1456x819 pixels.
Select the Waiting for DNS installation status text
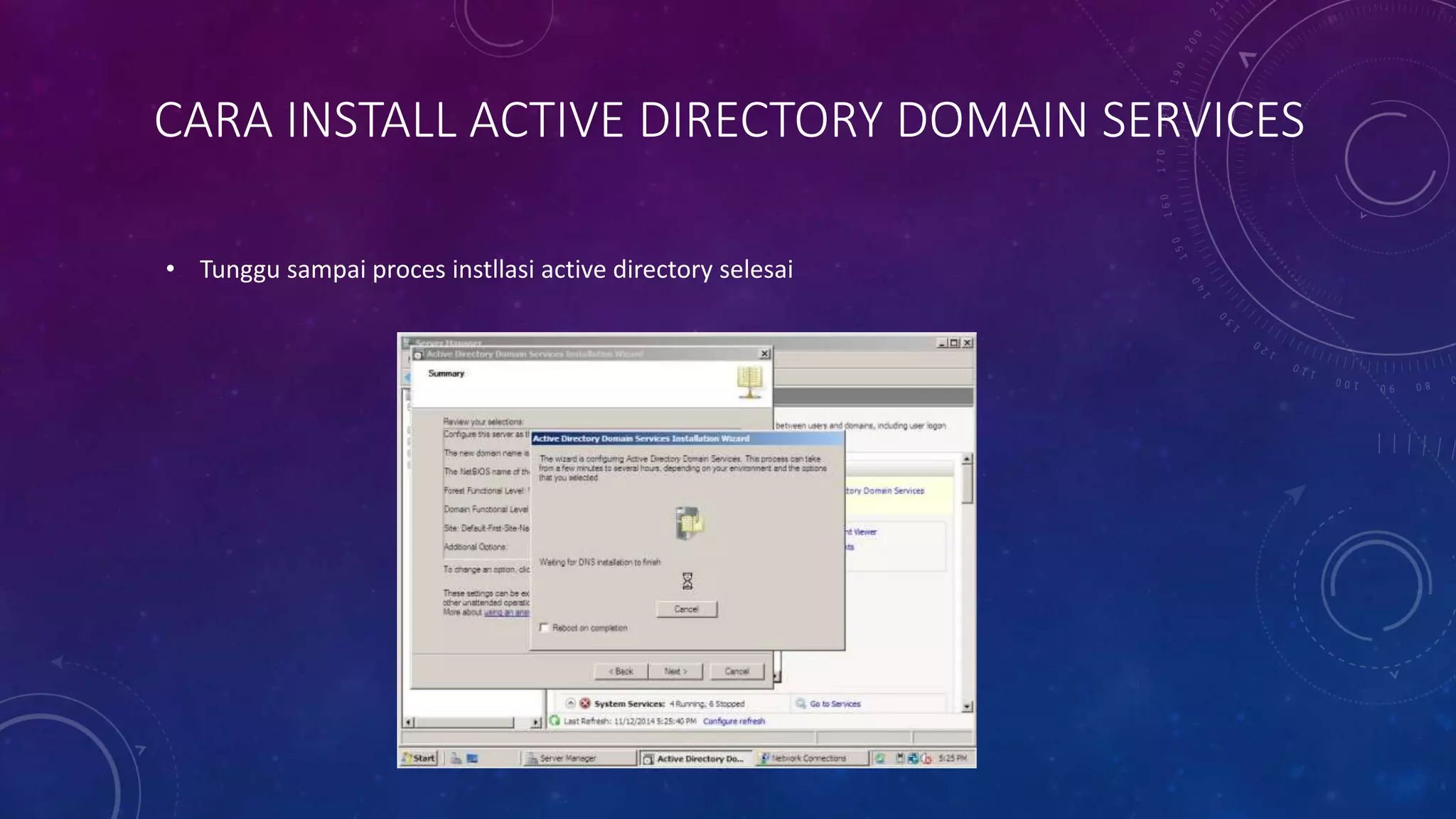(x=600, y=562)
